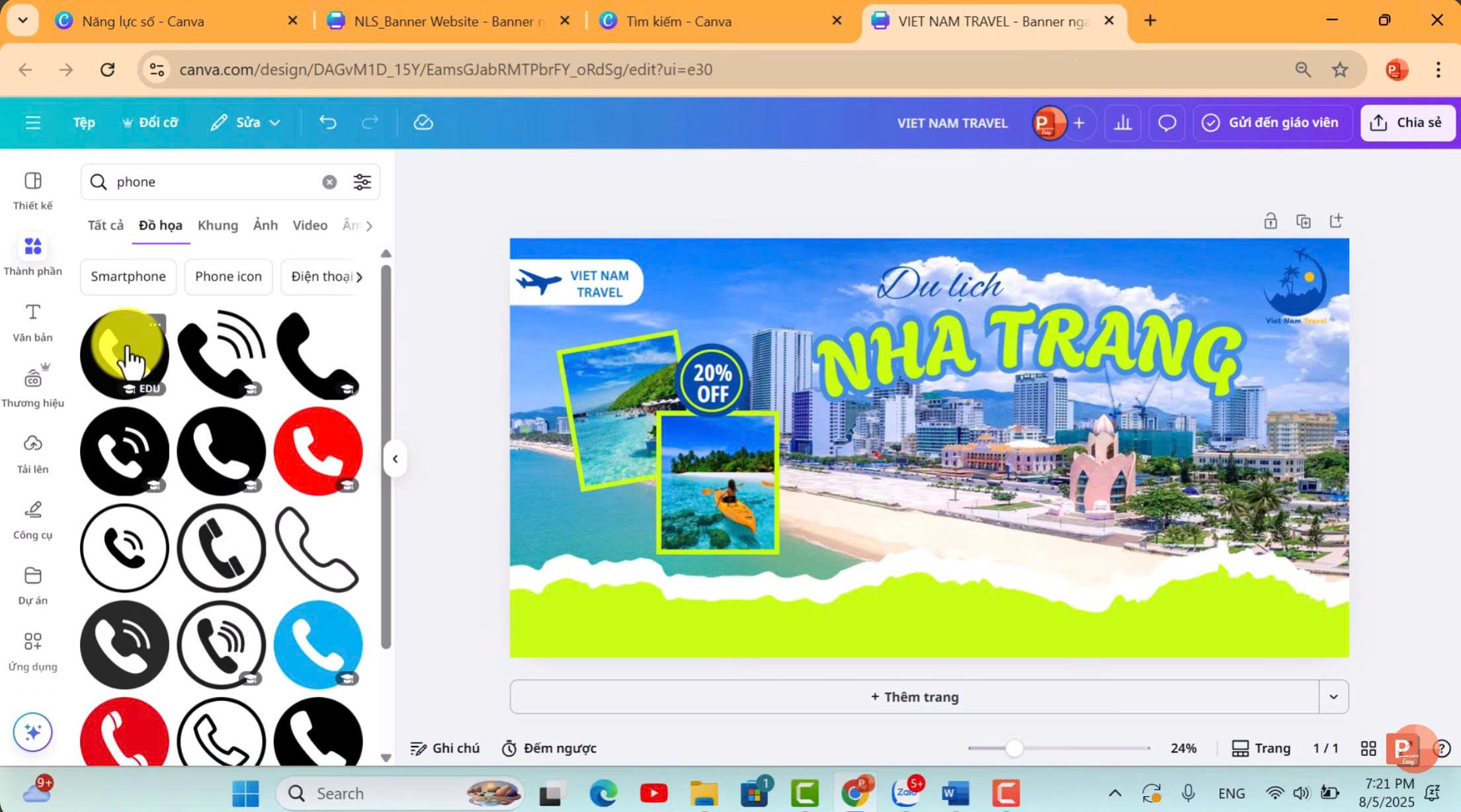Open the search filter sliders icon
Image resolution: width=1461 pixels, height=812 pixels.
coord(362,182)
